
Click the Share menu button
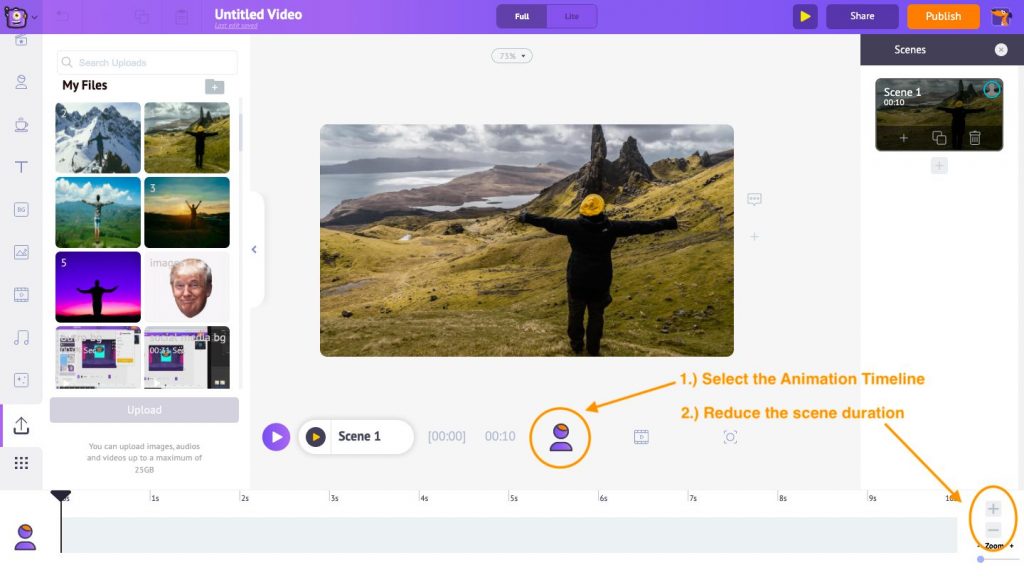click(x=861, y=16)
